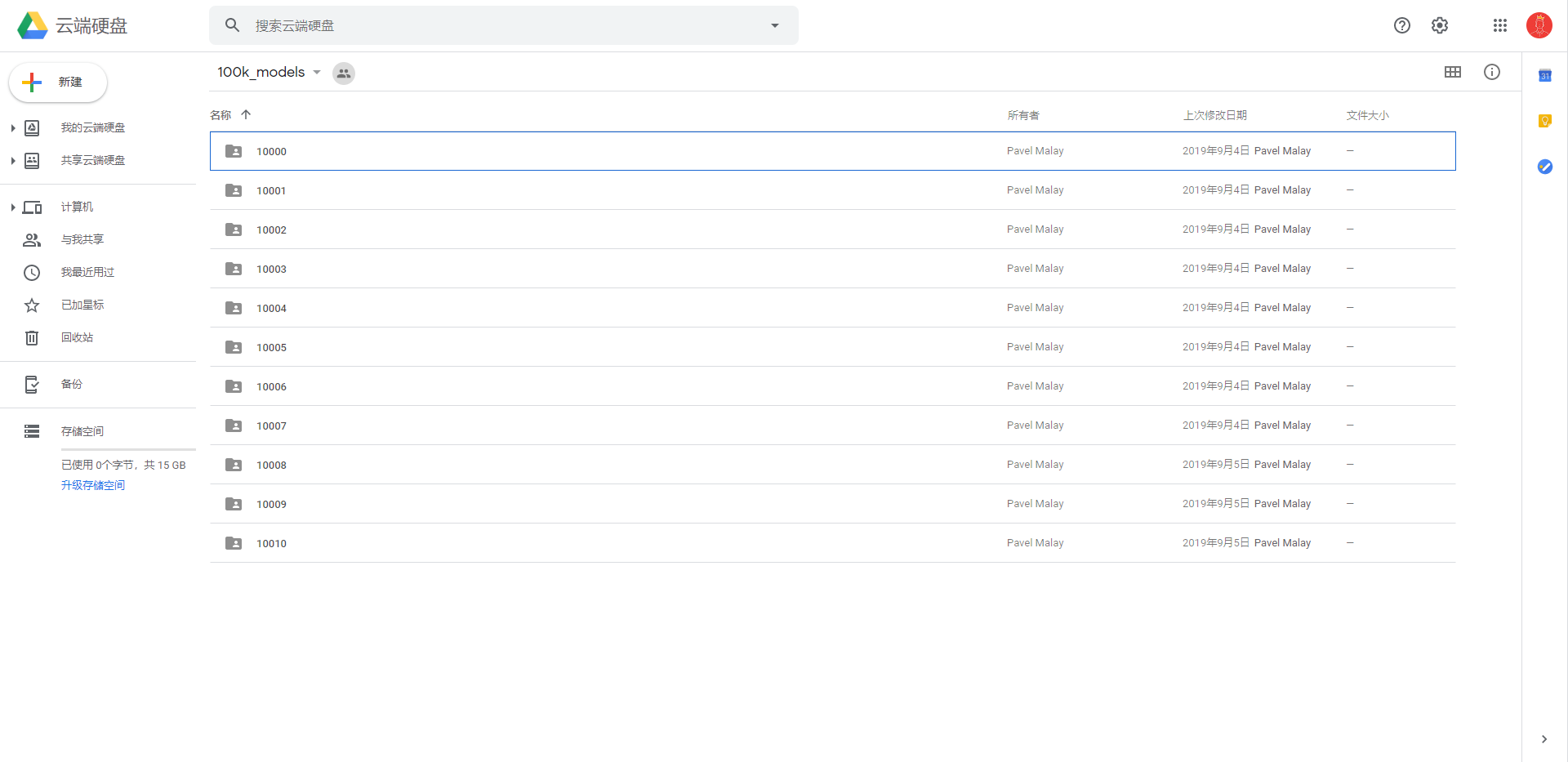Open the Settings gear icon

(1440, 25)
